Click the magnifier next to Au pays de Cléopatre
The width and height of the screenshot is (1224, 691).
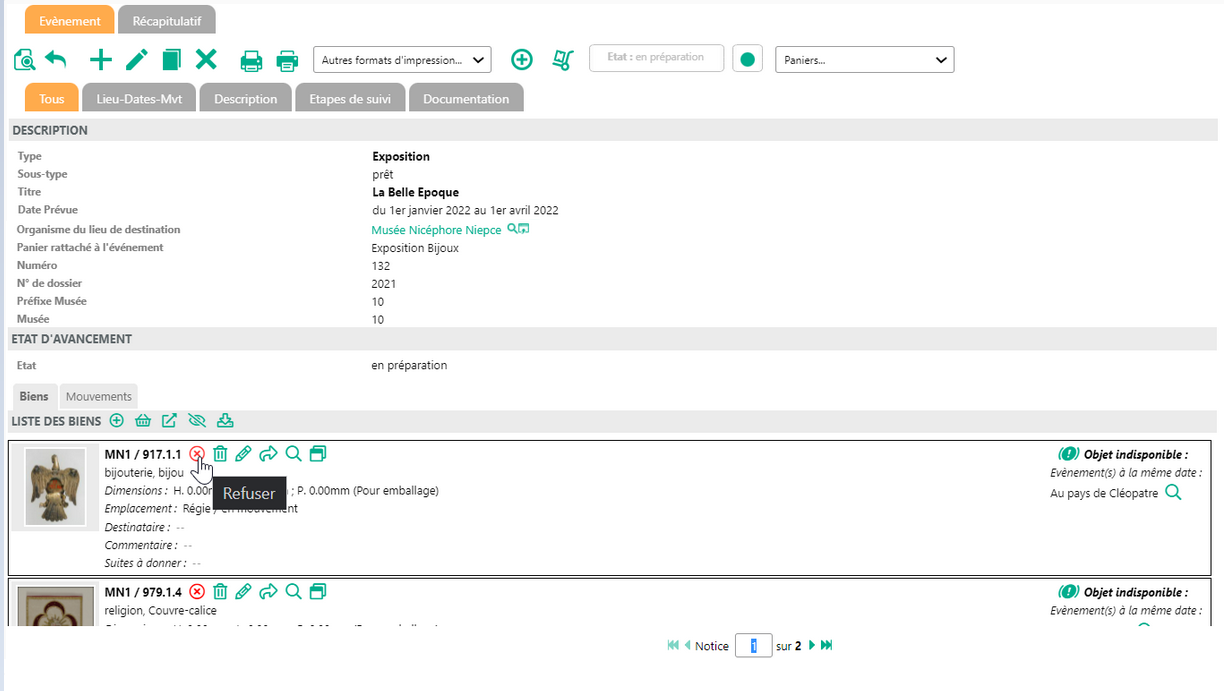[1174, 492]
